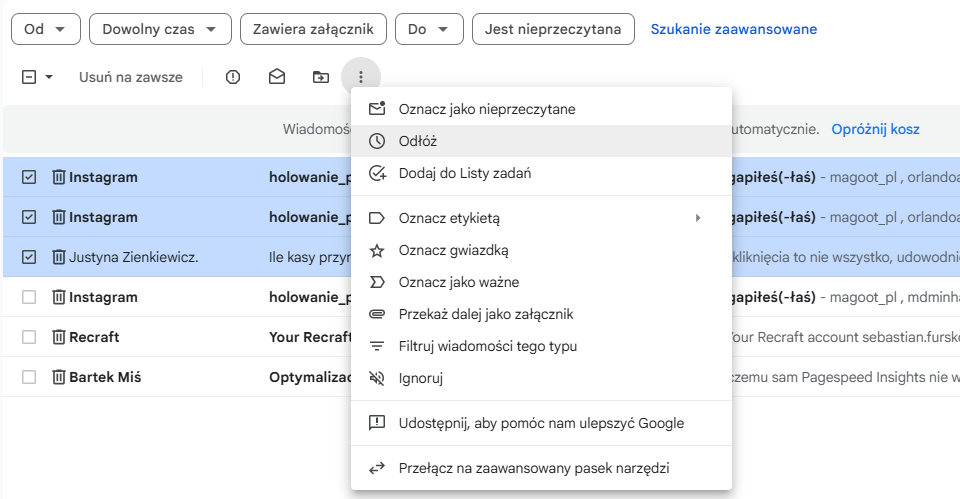
Task: Click the mark as read envelope icon
Action: click(x=277, y=77)
